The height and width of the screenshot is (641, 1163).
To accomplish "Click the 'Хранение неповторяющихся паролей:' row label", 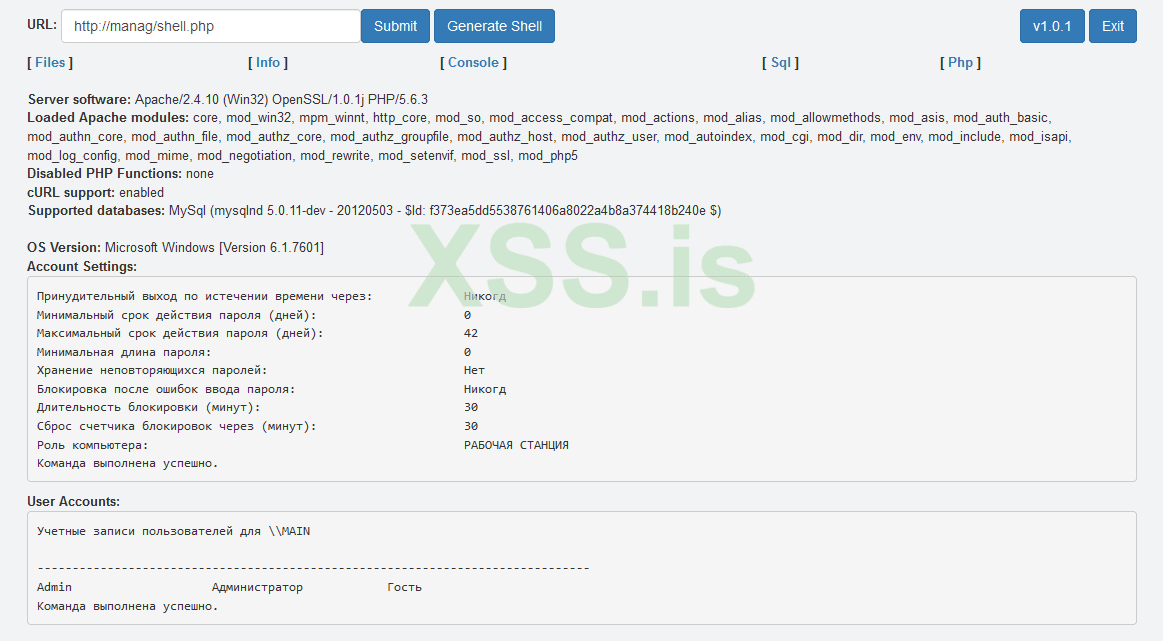I will pyautogui.click(x=152, y=370).
